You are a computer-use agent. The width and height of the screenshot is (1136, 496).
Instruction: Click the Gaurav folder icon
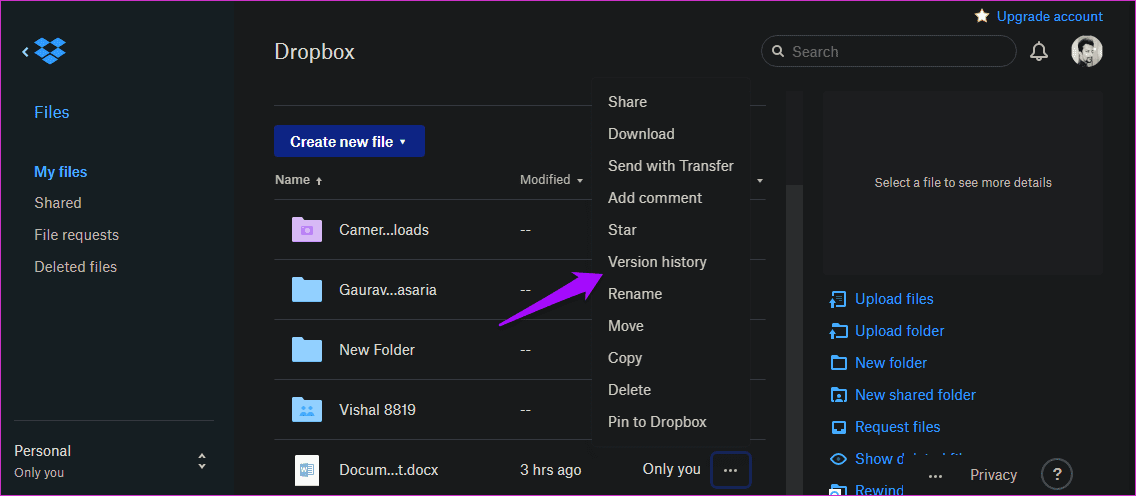point(306,290)
